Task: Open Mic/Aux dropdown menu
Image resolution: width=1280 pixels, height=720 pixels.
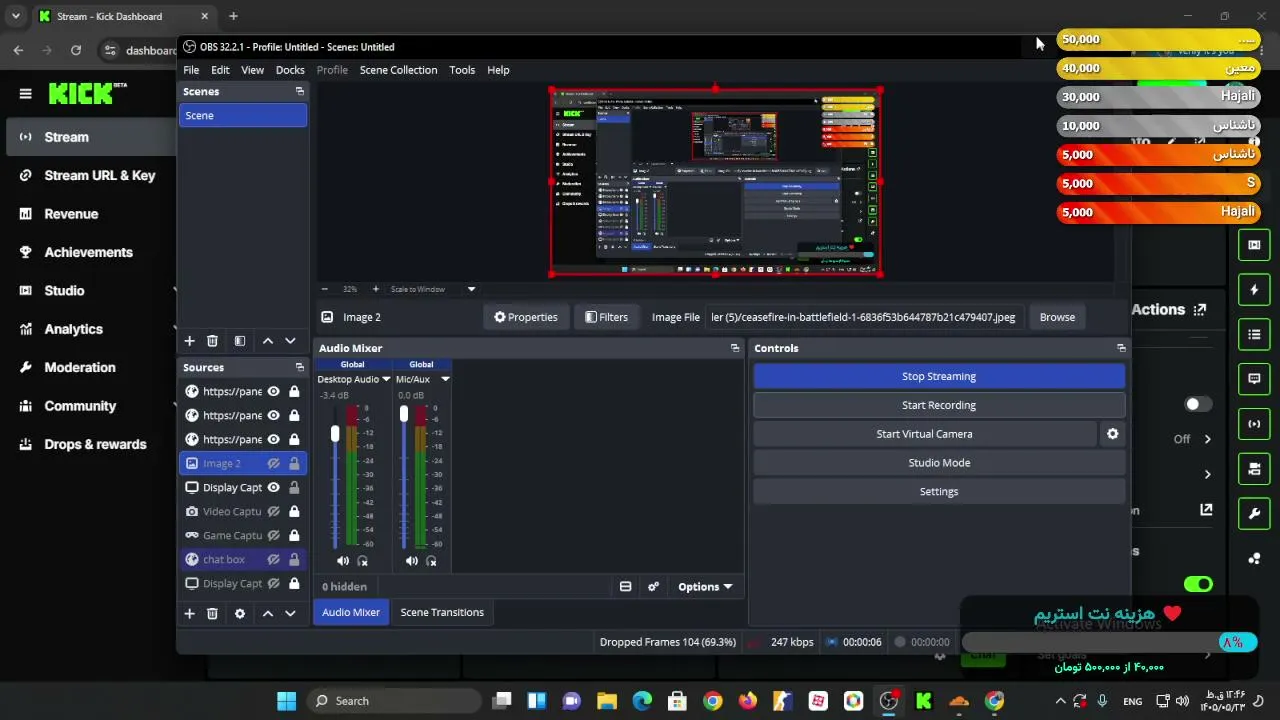Action: 445,380
